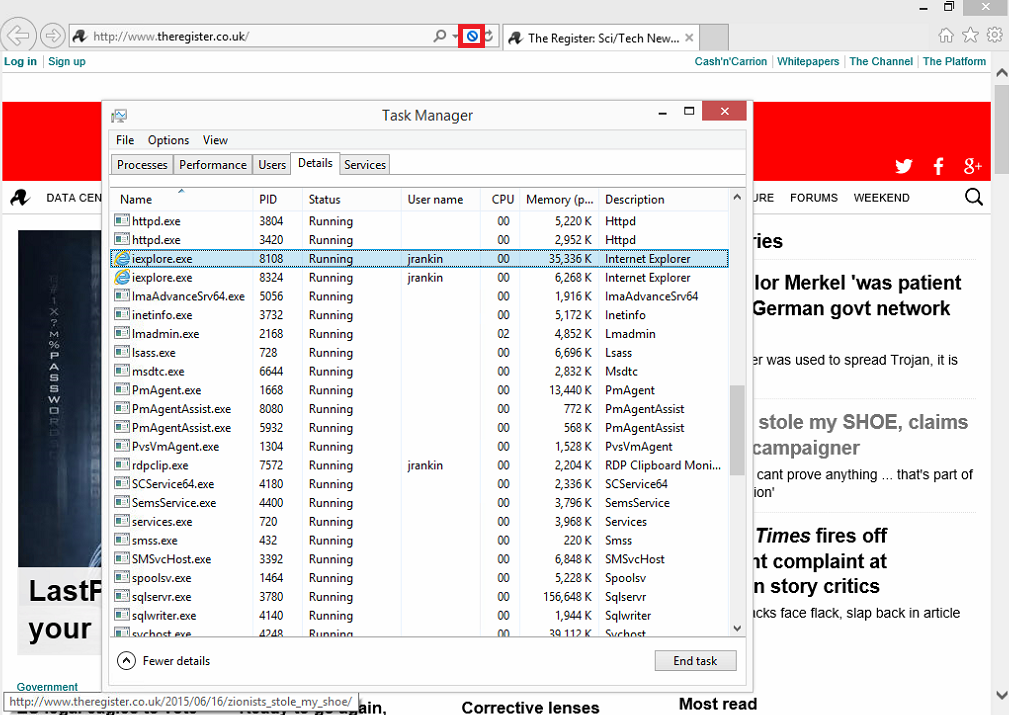
Task: Open the Google Plus icon
Action: coord(972,166)
